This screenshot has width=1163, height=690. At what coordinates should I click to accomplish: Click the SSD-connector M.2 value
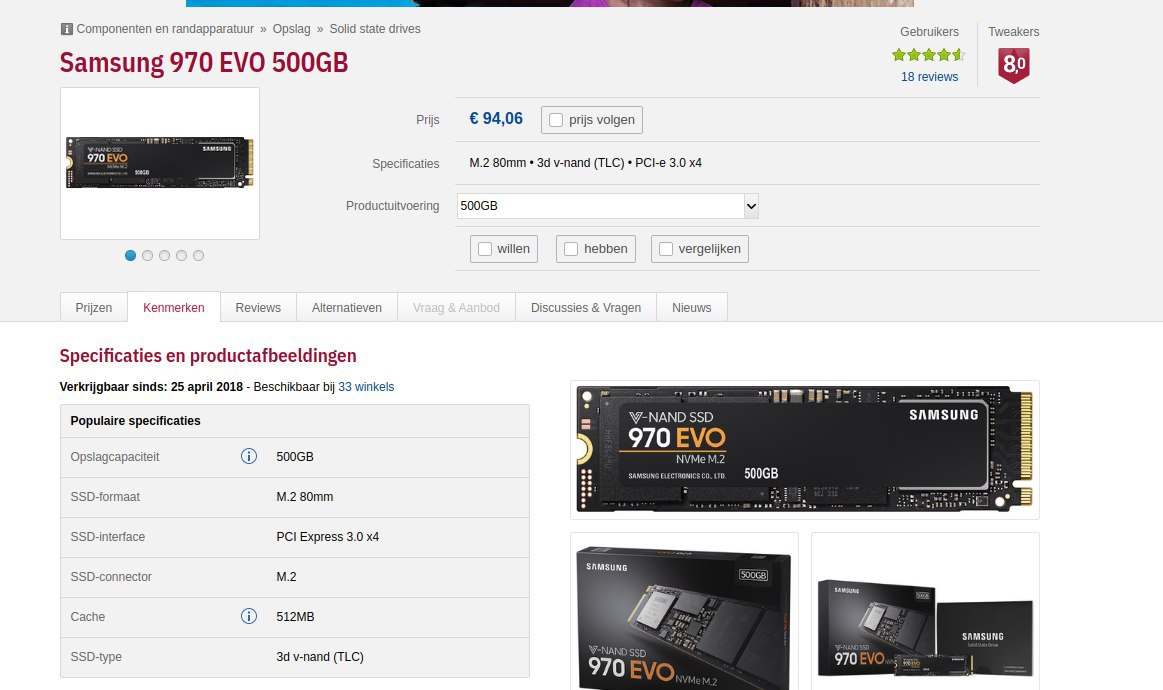286,576
